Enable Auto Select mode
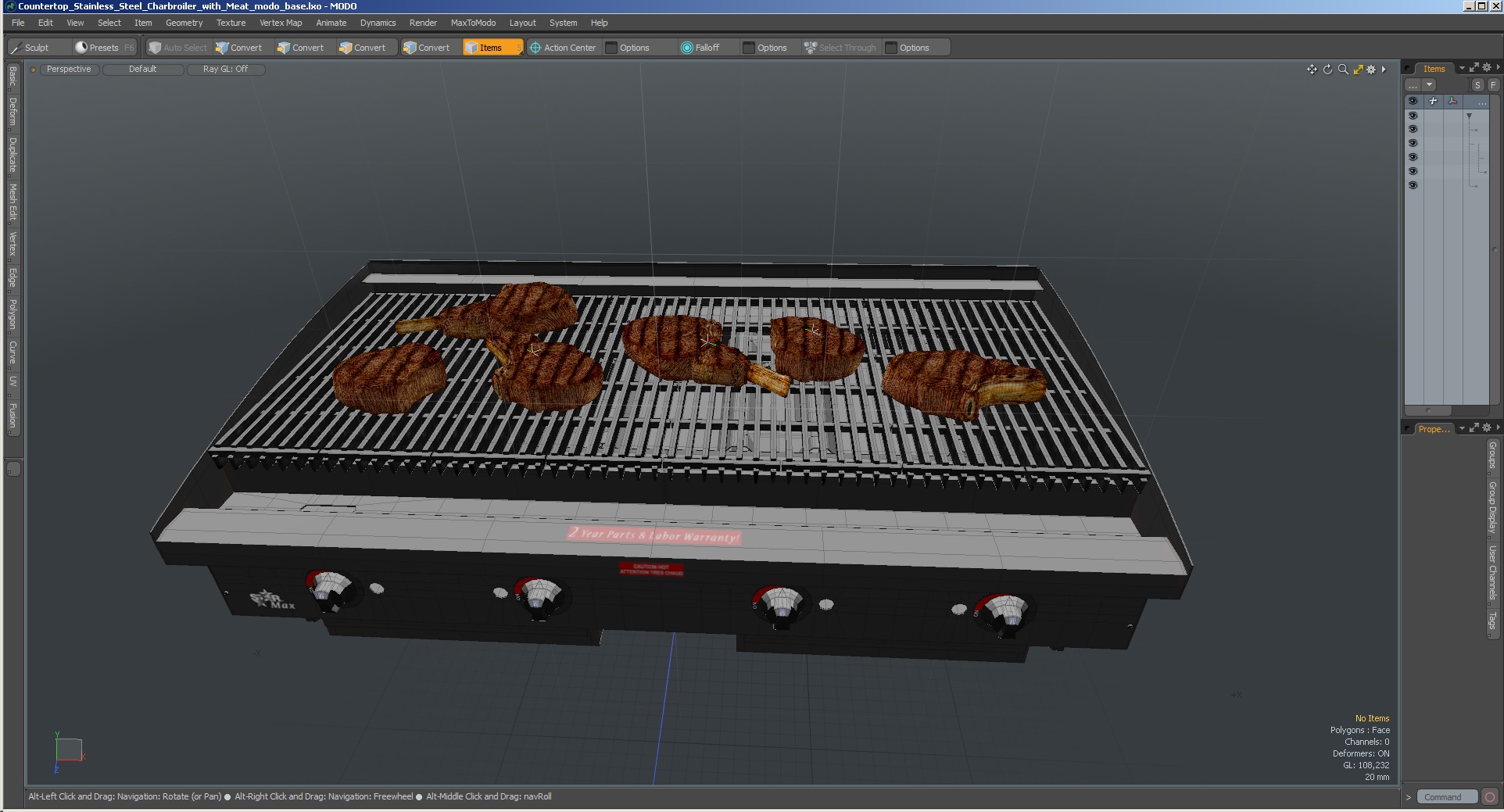 [x=178, y=48]
